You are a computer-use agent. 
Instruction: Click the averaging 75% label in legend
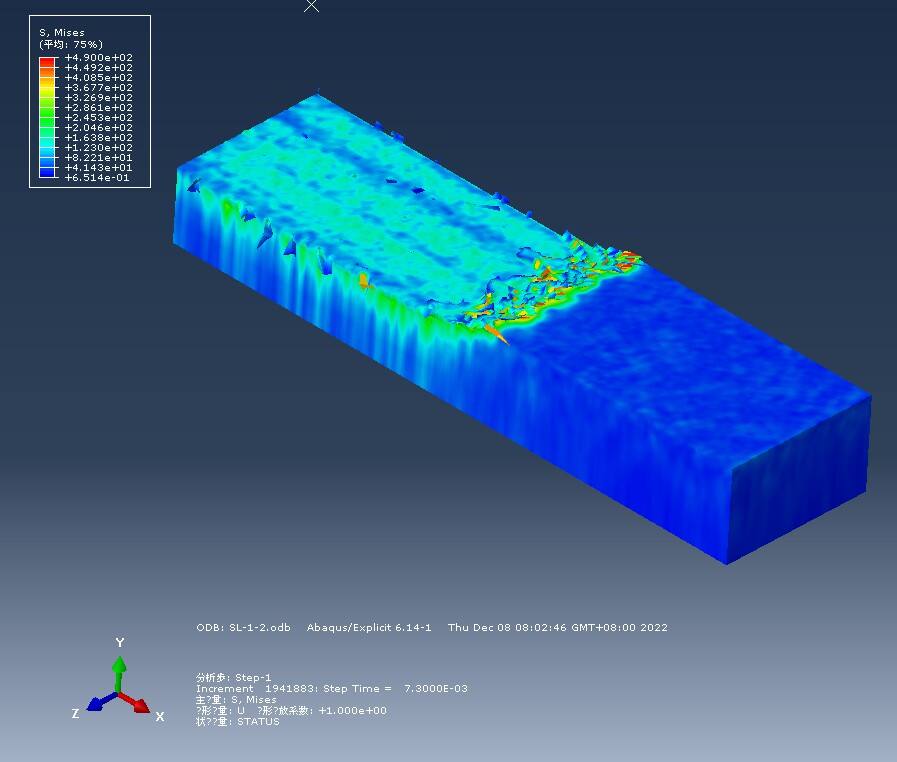point(70,45)
